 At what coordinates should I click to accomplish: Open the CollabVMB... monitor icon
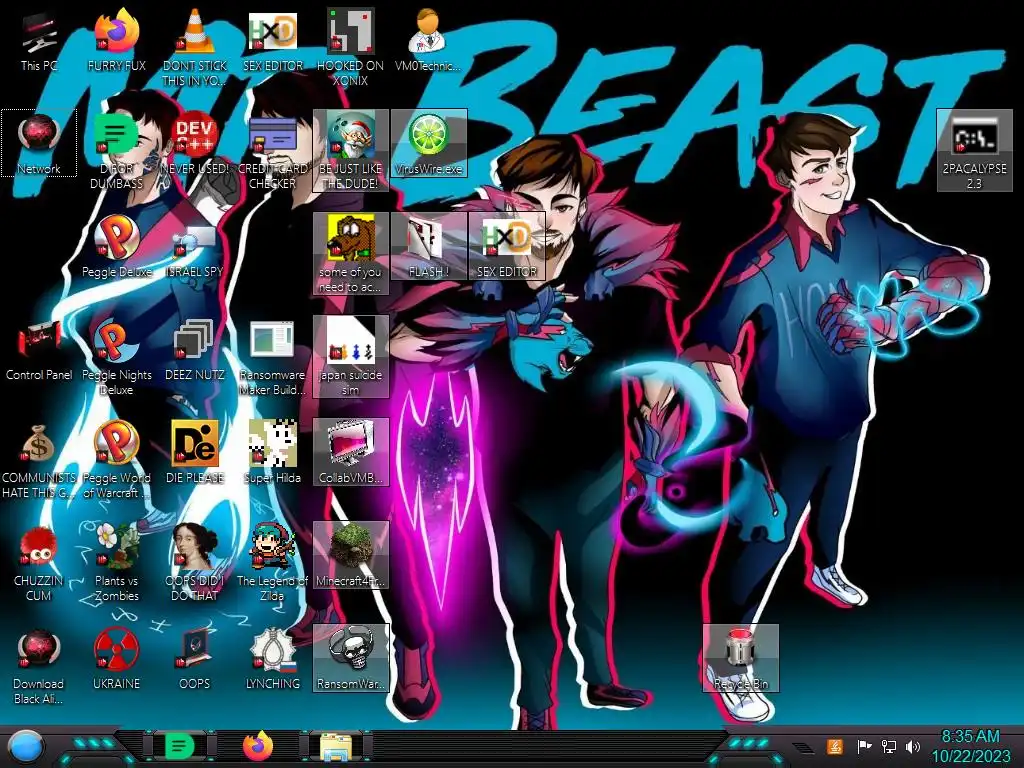[x=351, y=453]
